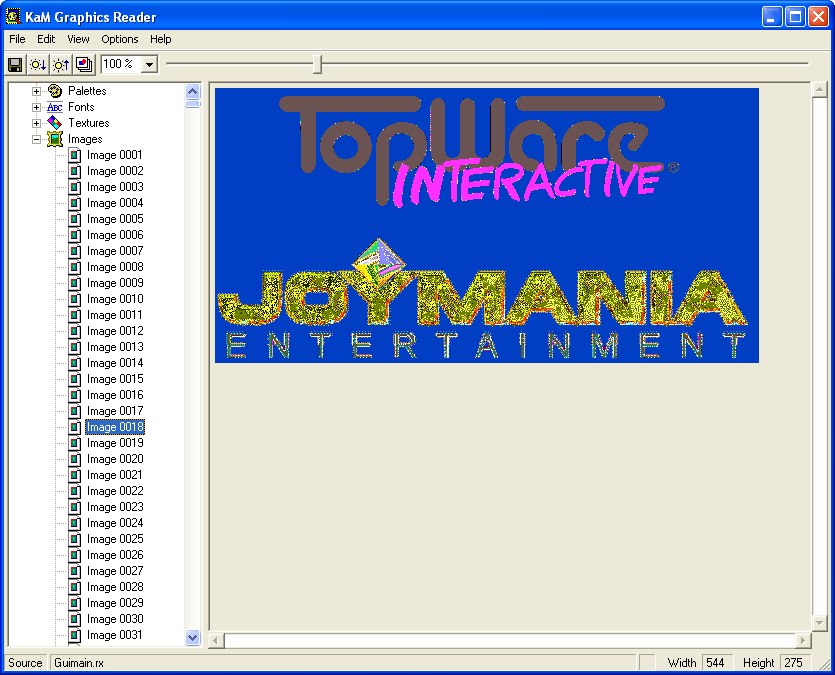Click the icon beside Image 0009
835x675 pixels.
75,283
